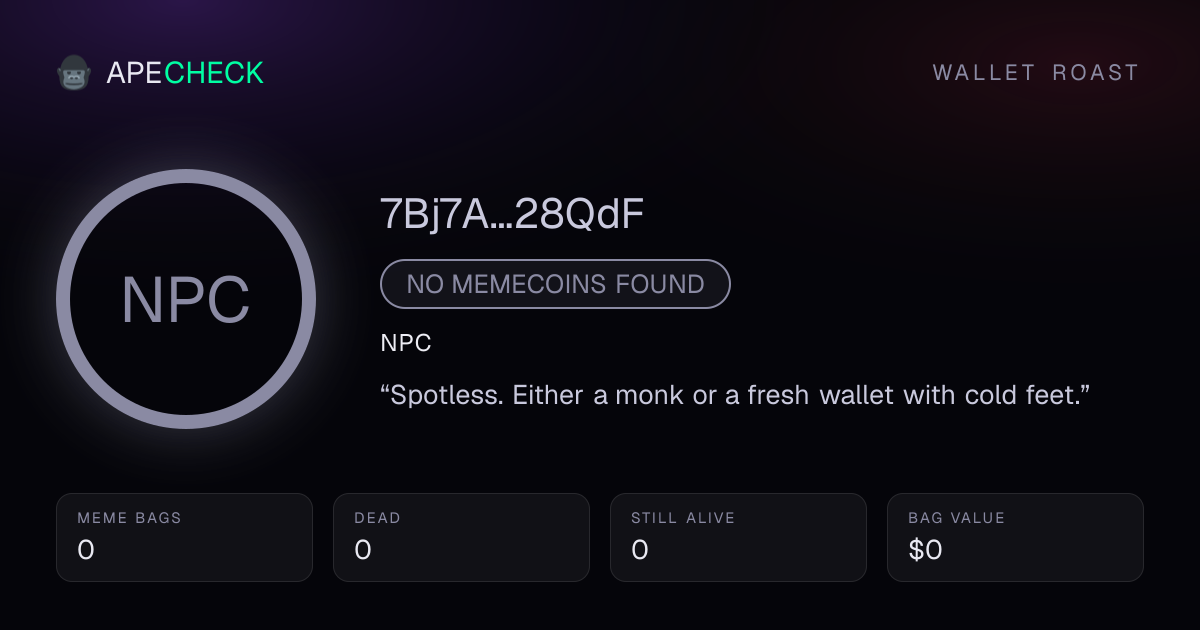This screenshot has height=630, width=1200.
Task: Open the APECHECK brand name
Action: (185, 73)
